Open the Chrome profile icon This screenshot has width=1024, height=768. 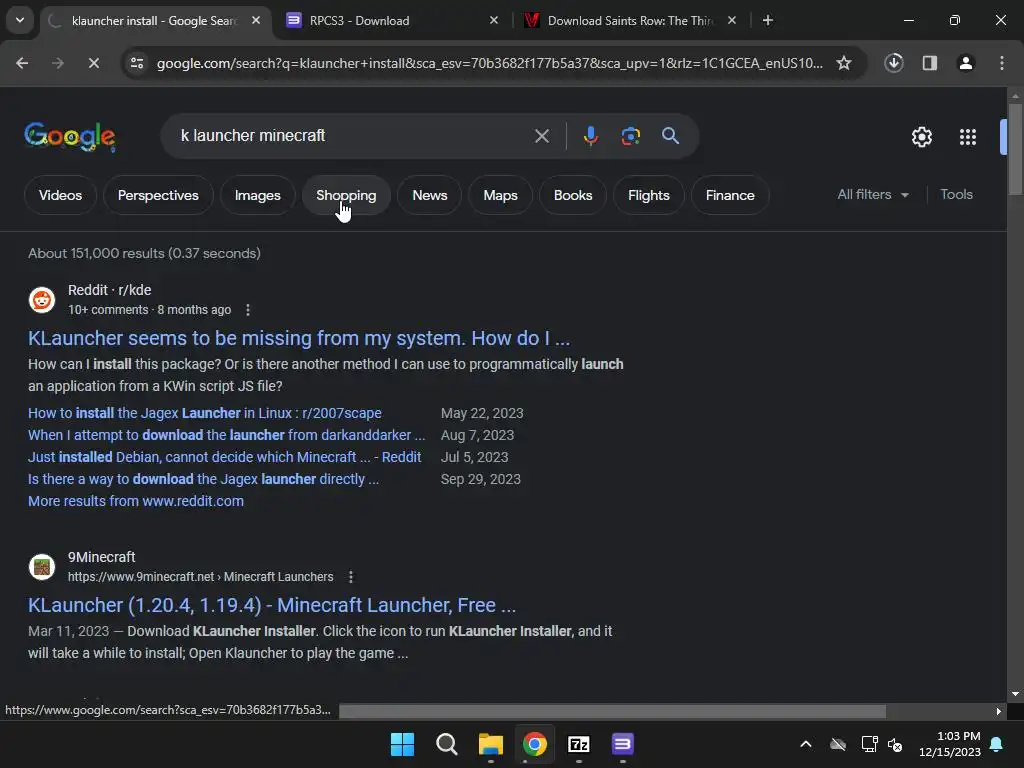[x=966, y=63]
